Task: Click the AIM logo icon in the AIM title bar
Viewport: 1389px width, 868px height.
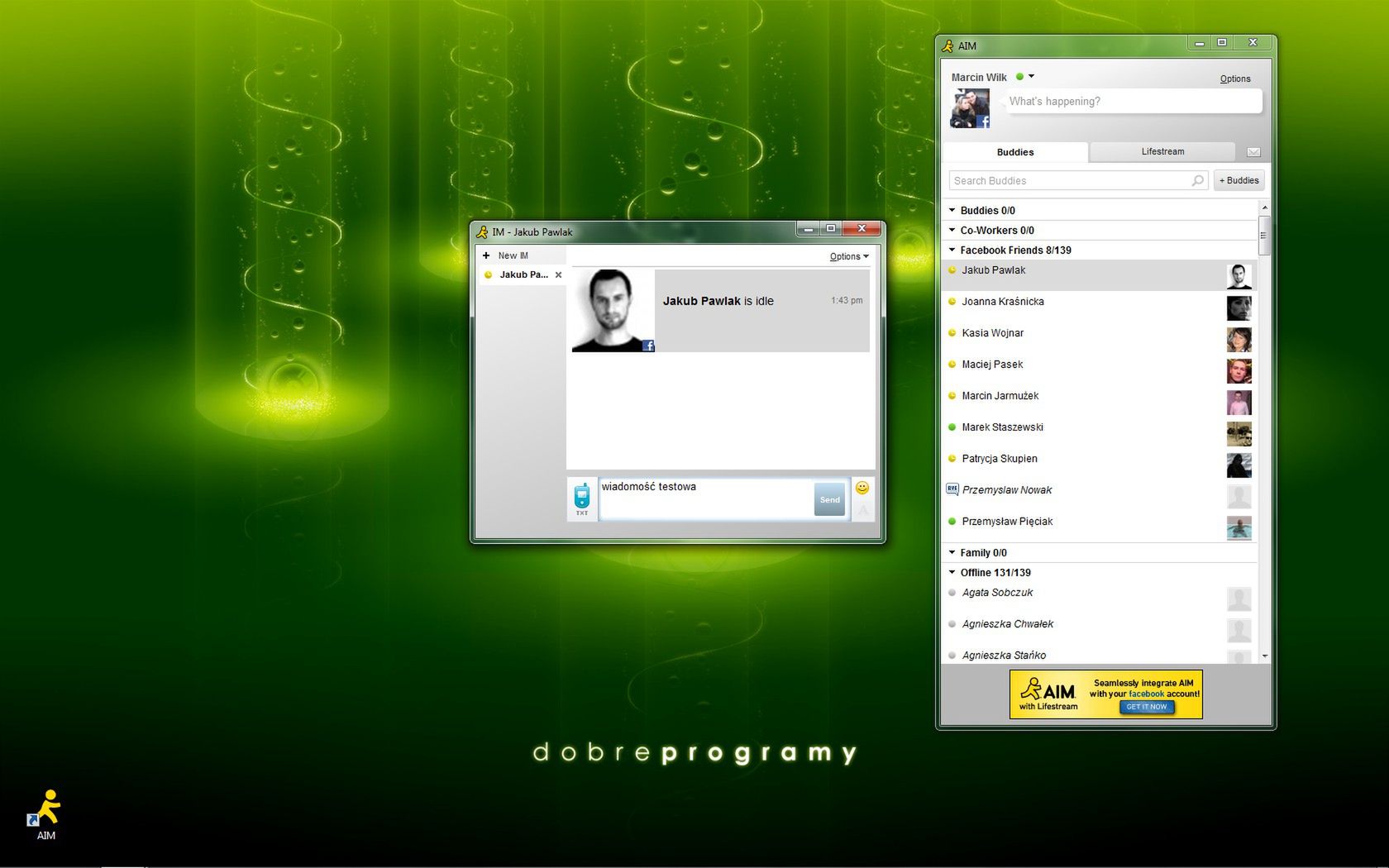Action: coord(947,46)
